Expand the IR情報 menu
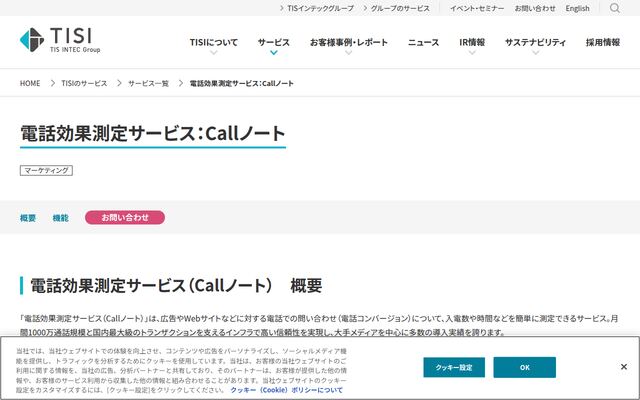The width and height of the screenshot is (640, 400). click(472, 42)
